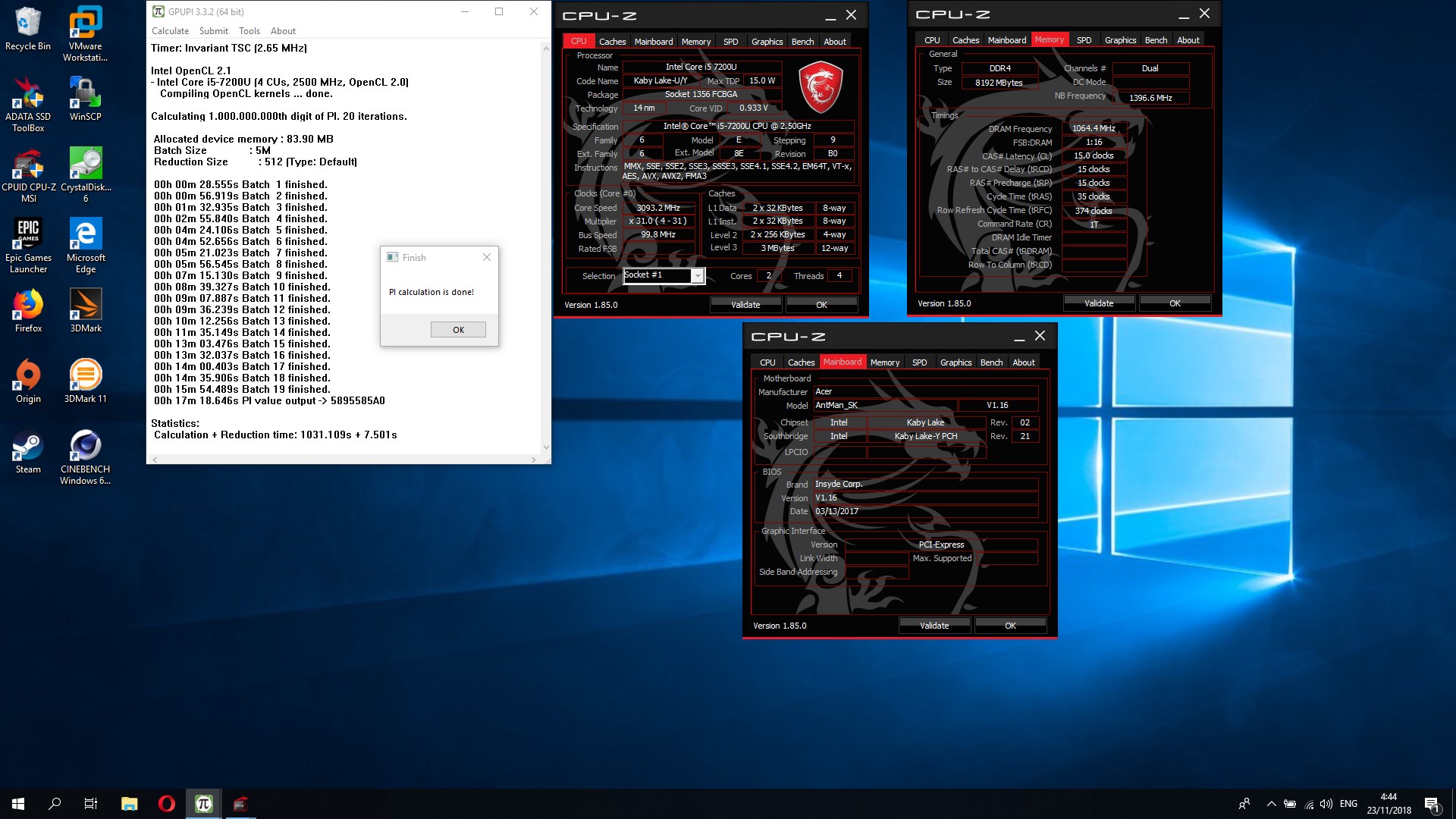Click the '1064.4 MHz' DRAM Frequency value
Viewport: 1456px width, 819px height.
click(x=1094, y=128)
